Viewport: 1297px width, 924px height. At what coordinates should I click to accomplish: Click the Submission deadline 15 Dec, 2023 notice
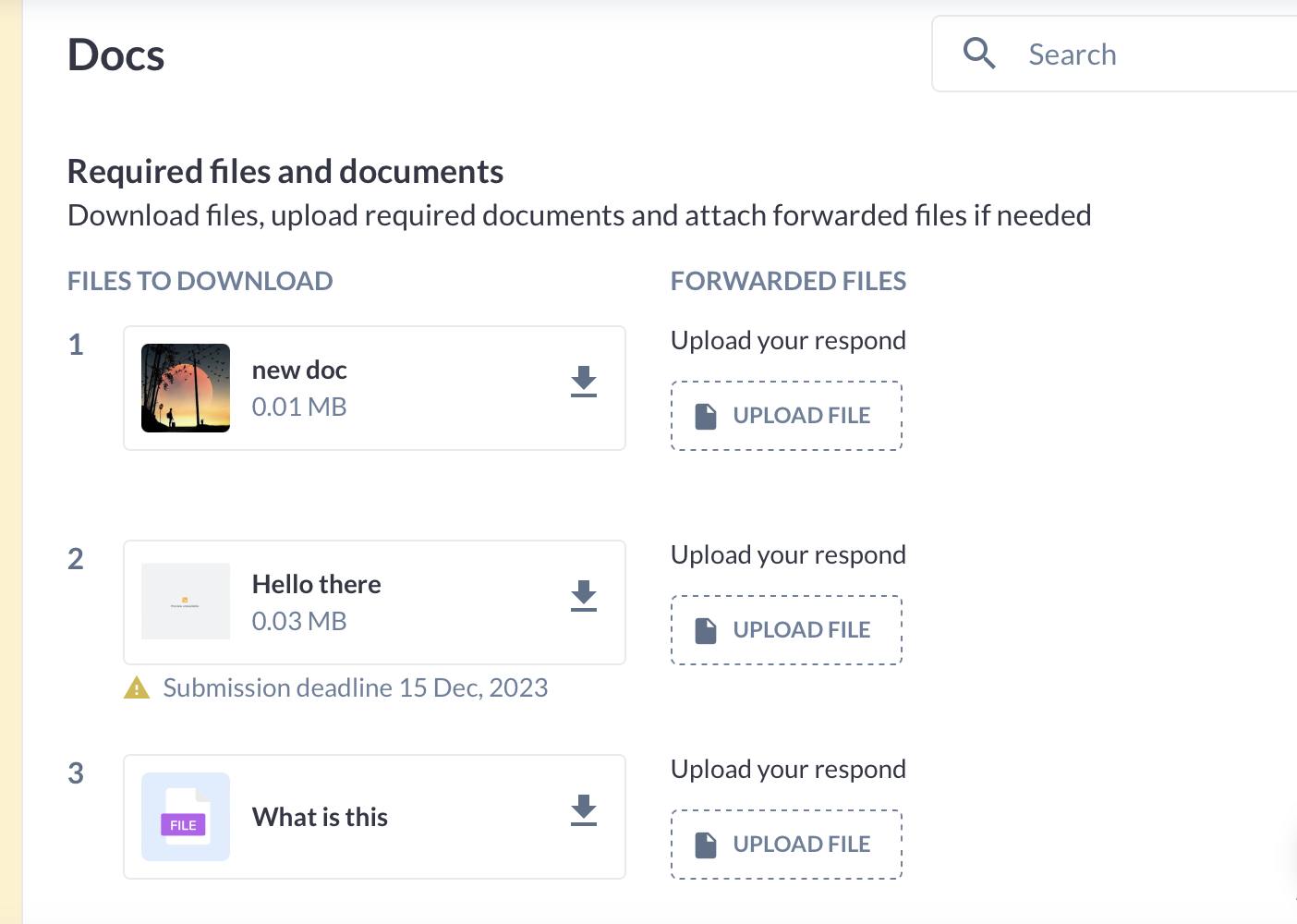355,688
